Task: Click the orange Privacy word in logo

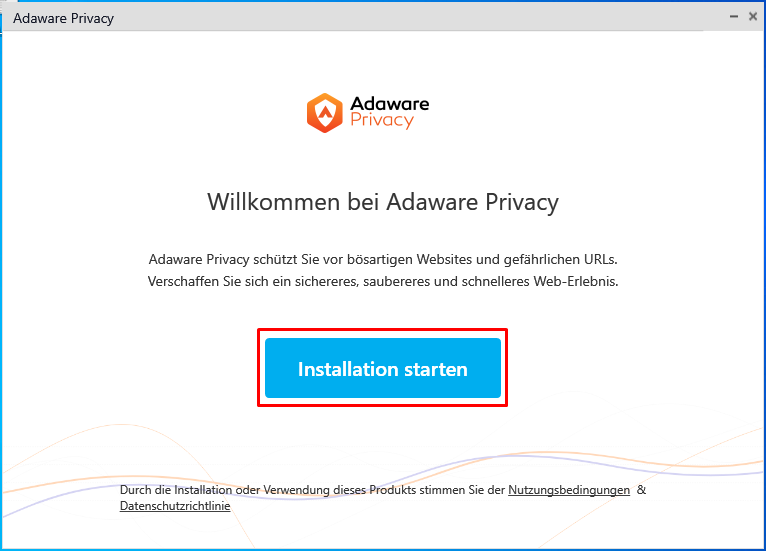Action: [382, 120]
